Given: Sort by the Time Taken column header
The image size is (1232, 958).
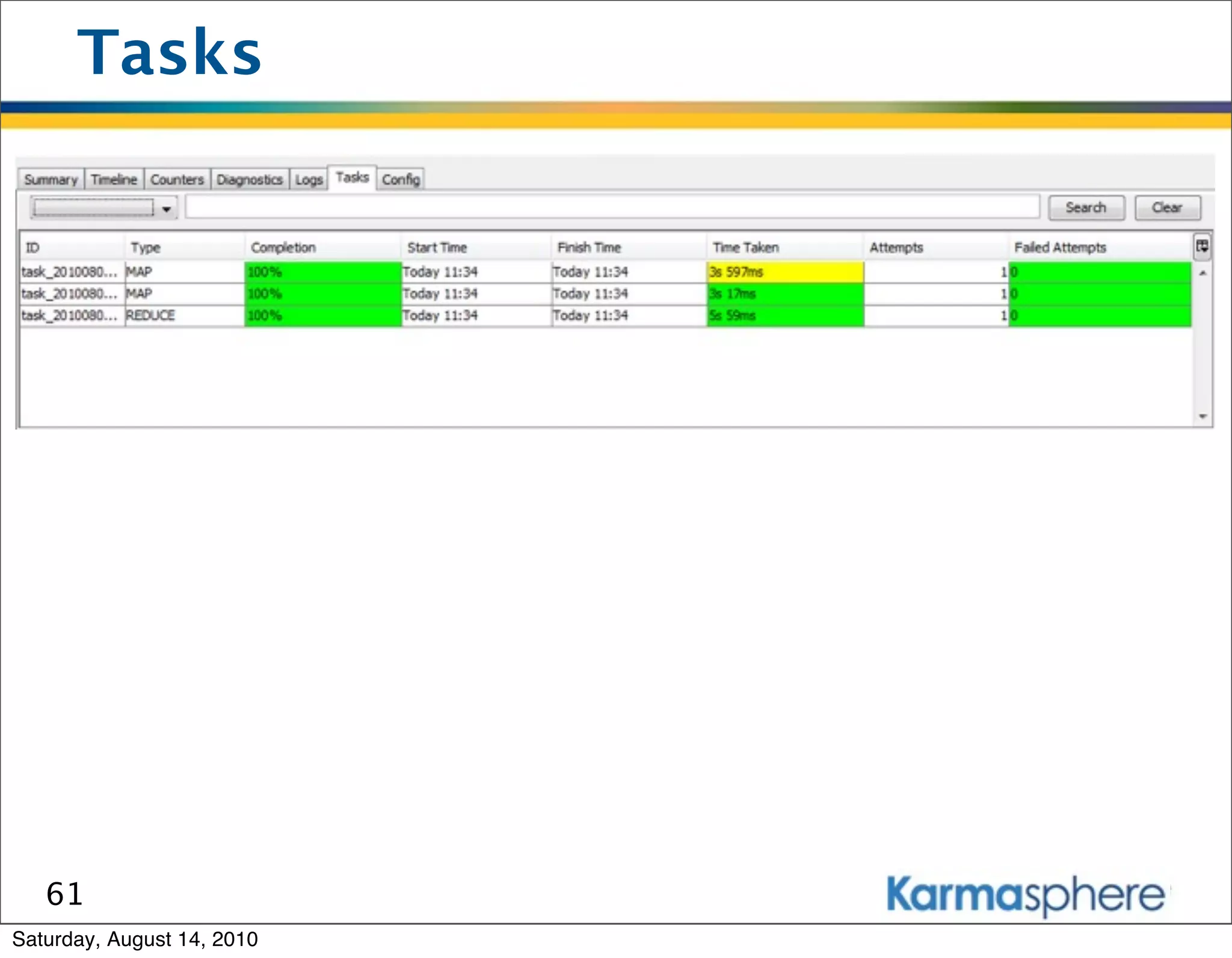Looking at the screenshot, I should click(745, 247).
